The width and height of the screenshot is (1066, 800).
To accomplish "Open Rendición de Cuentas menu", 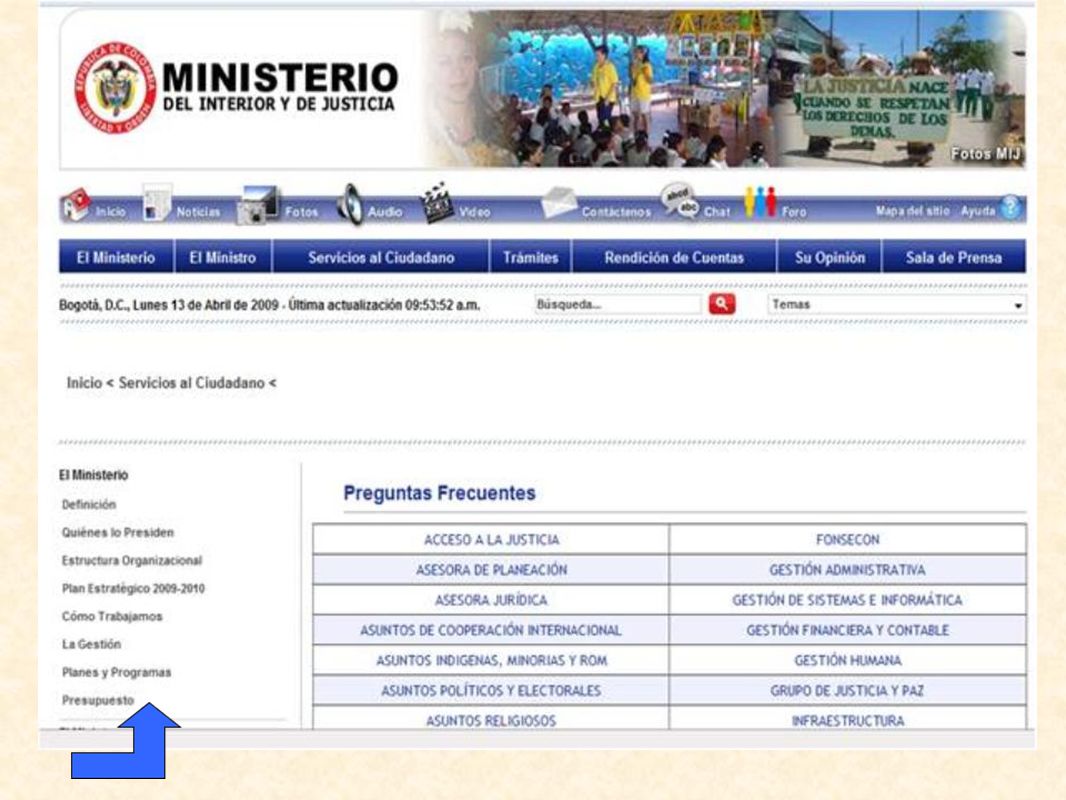I will coord(674,258).
